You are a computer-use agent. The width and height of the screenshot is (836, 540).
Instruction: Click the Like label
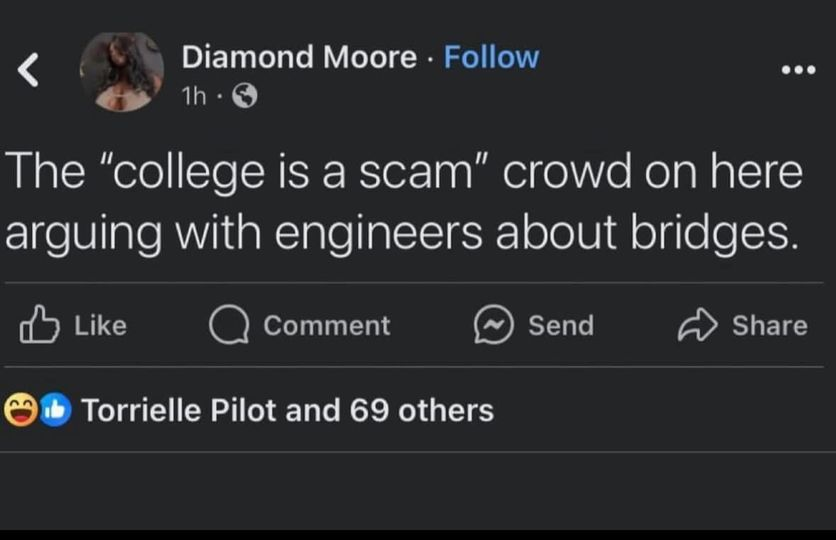(x=101, y=326)
